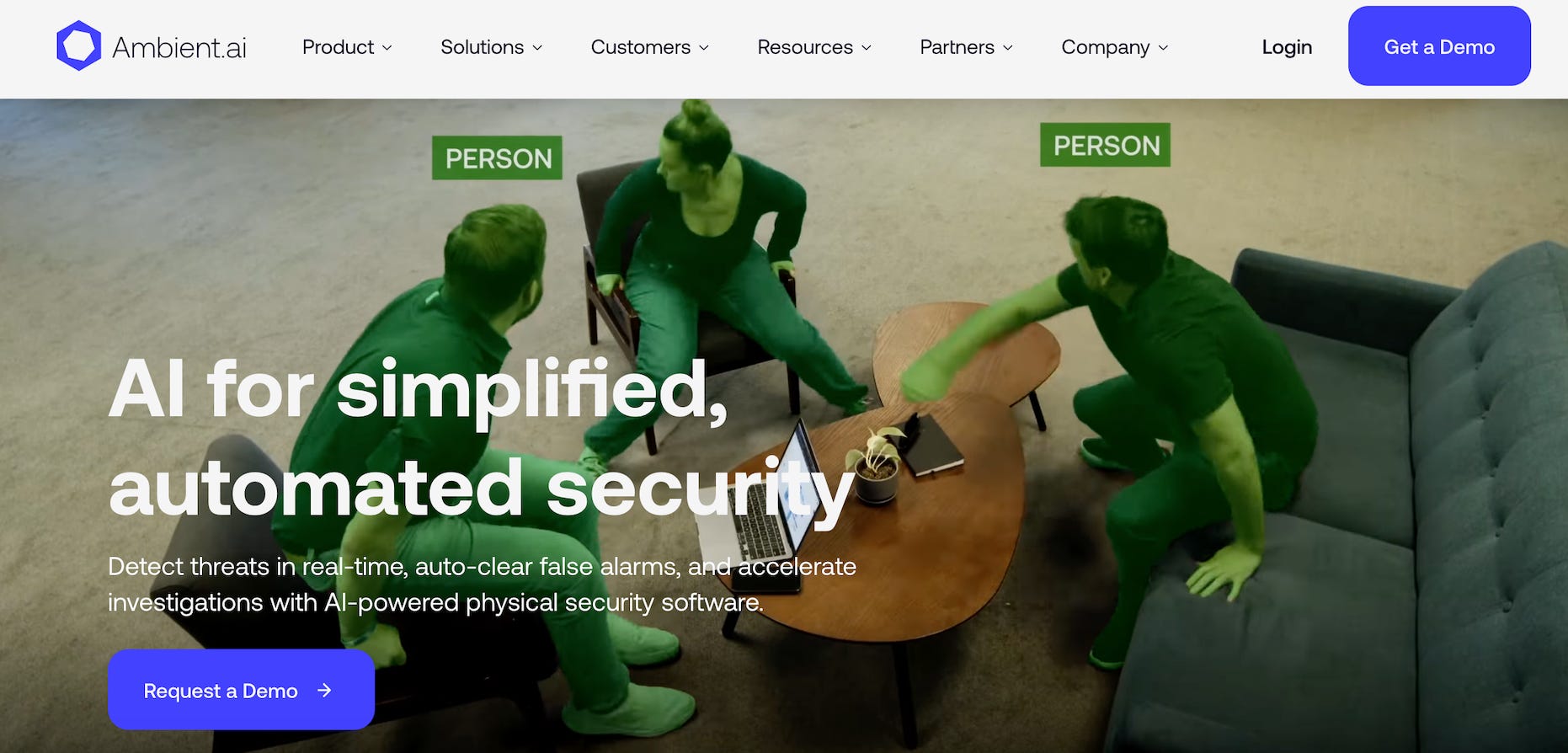The height and width of the screenshot is (753, 1568).
Task: Expand the Solutions chevron arrow
Action: [x=537, y=48]
